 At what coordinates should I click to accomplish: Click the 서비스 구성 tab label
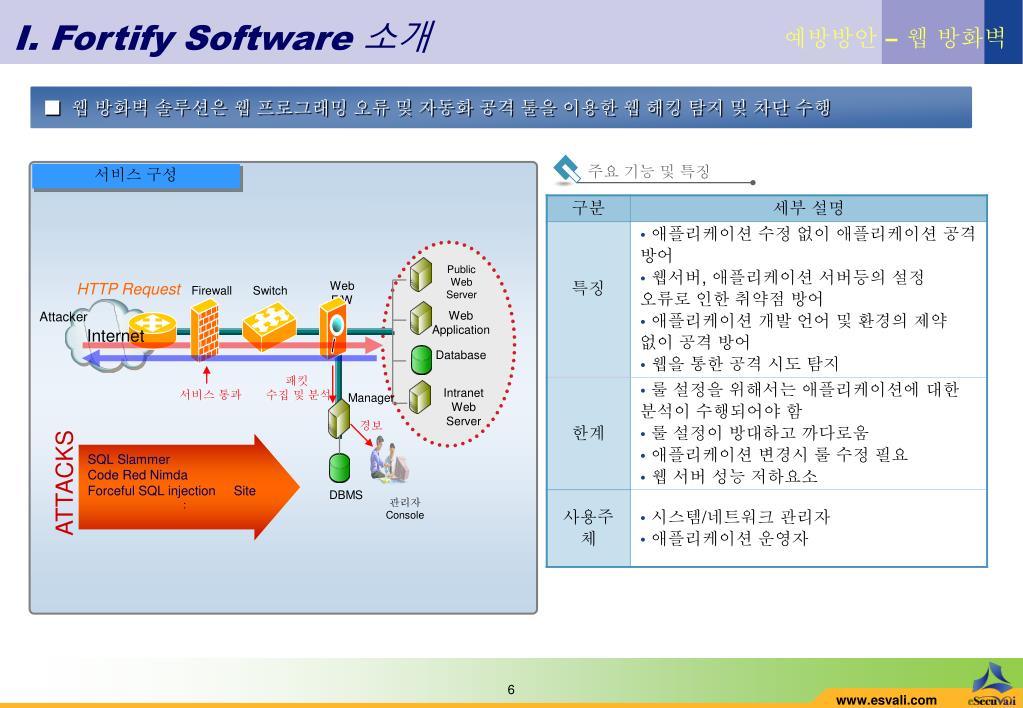[136, 175]
